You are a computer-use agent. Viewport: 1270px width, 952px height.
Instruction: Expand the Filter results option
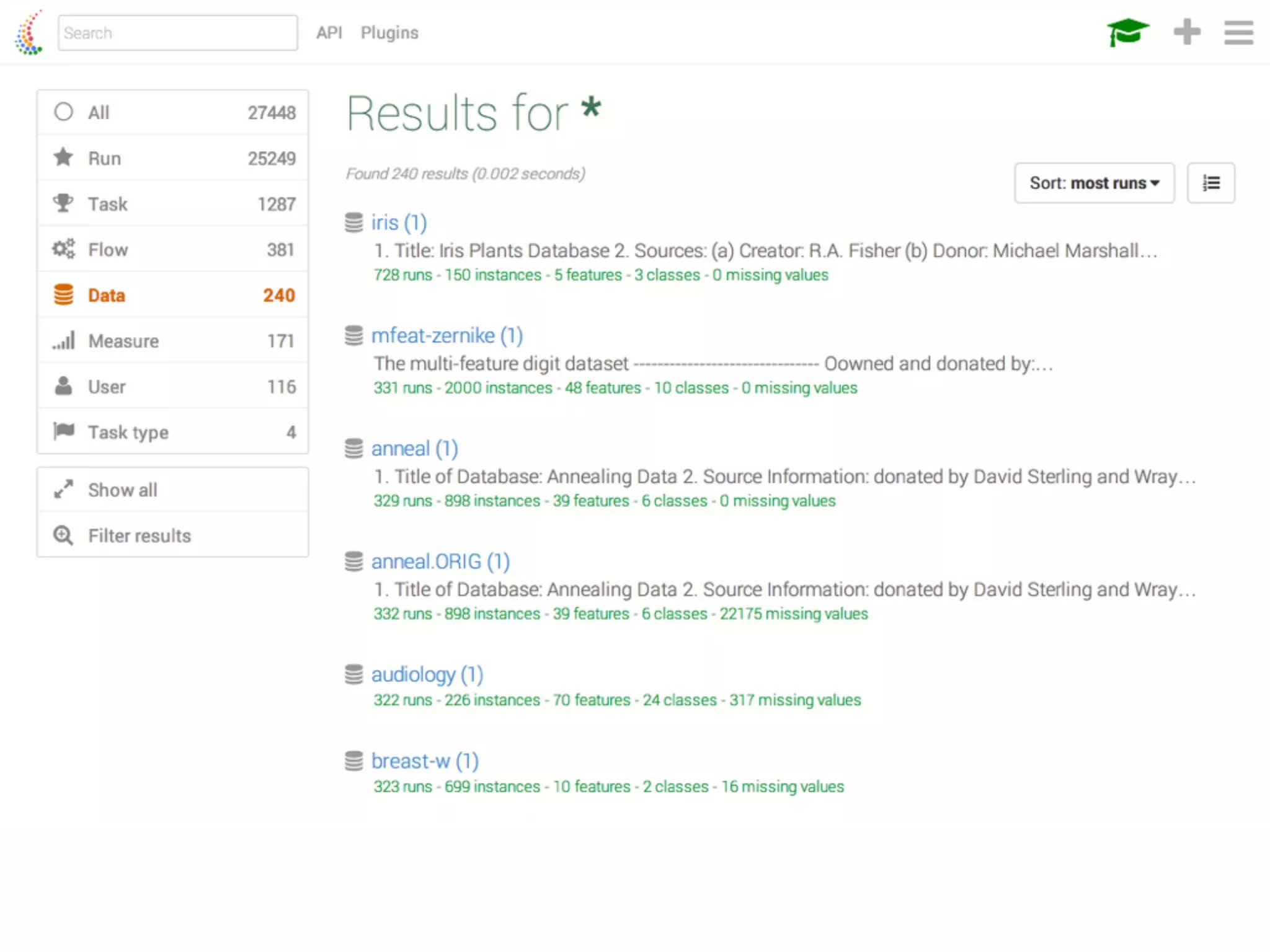(172, 535)
